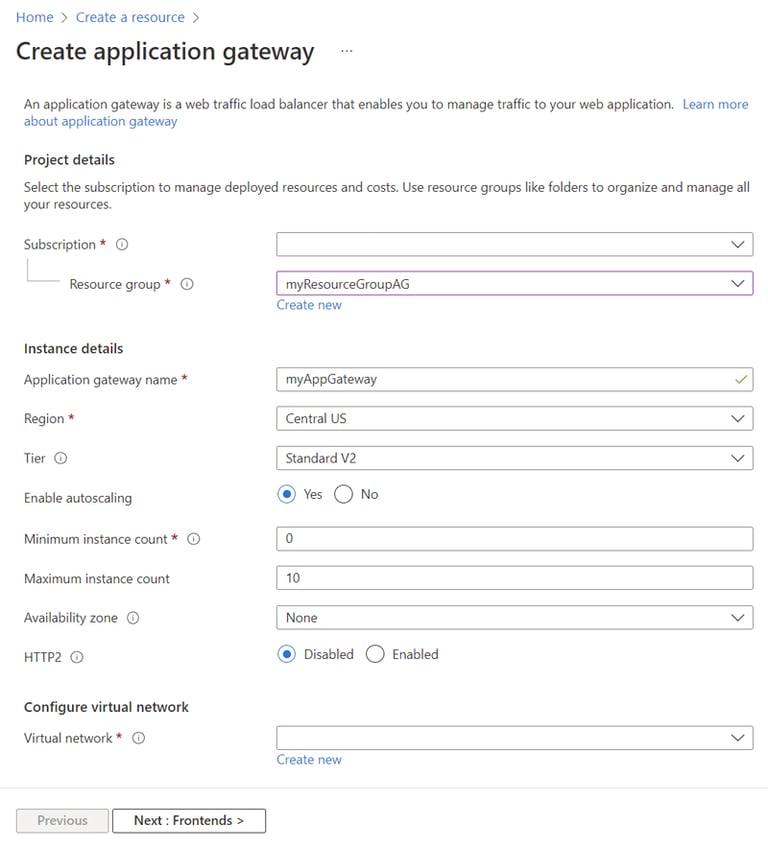The height and width of the screenshot is (847, 768).
Task: Enable autoscaling by selecting Yes
Action: [x=286, y=494]
